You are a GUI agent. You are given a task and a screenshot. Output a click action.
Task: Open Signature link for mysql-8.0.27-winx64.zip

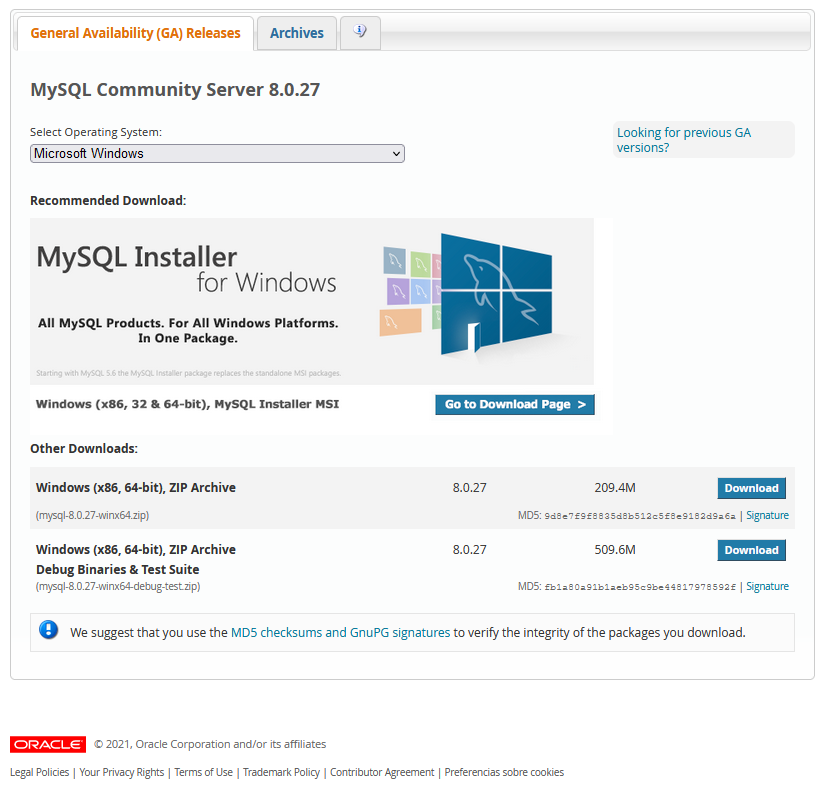click(767, 515)
